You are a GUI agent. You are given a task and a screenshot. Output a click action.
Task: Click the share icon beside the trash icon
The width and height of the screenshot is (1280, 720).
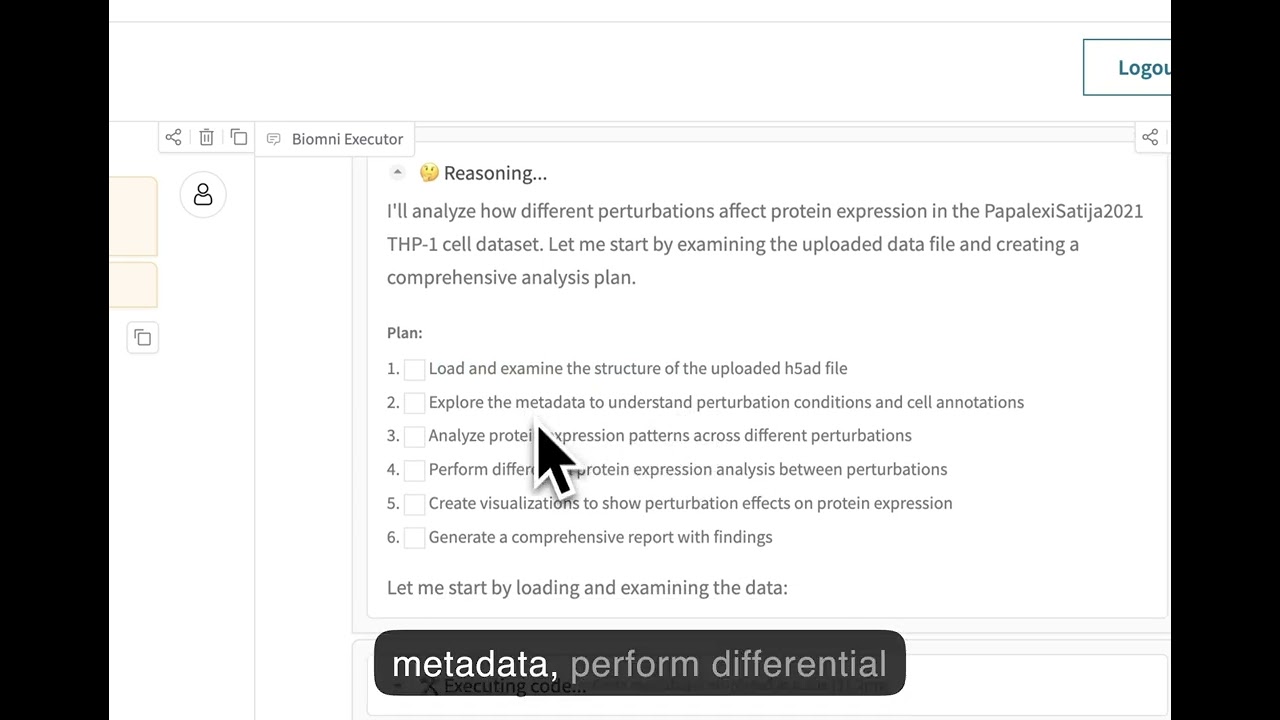[x=173, y=137]
